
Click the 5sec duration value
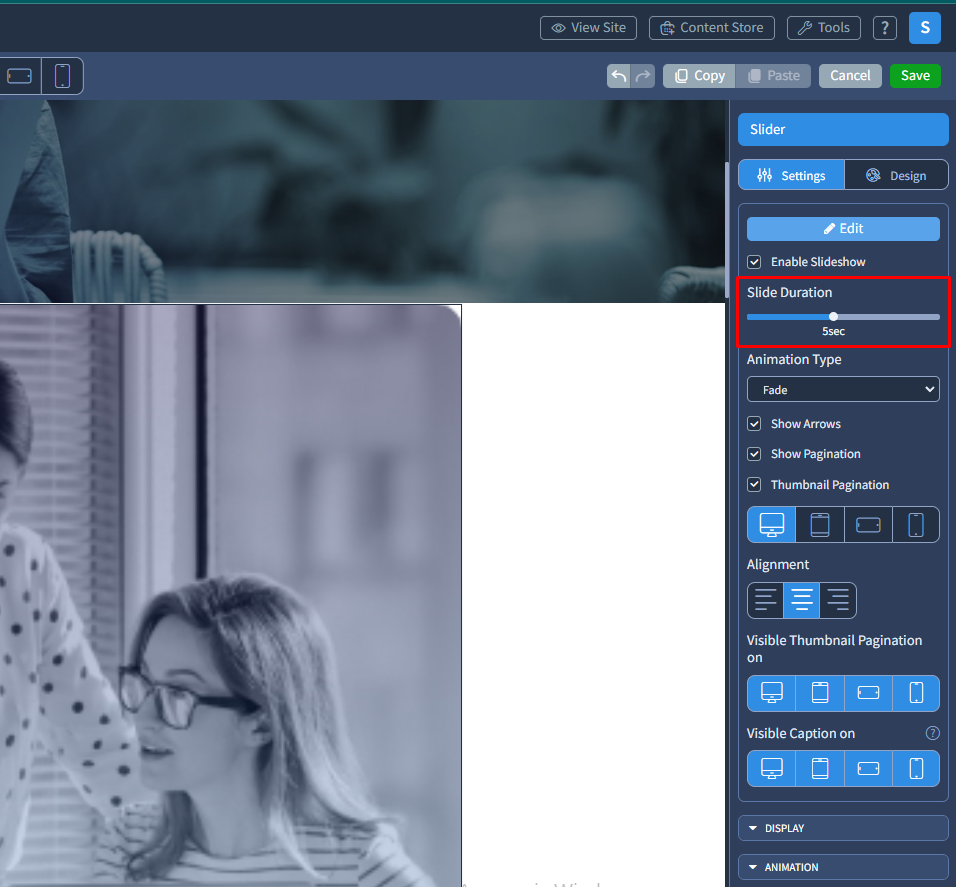click(x=833, y=331)
